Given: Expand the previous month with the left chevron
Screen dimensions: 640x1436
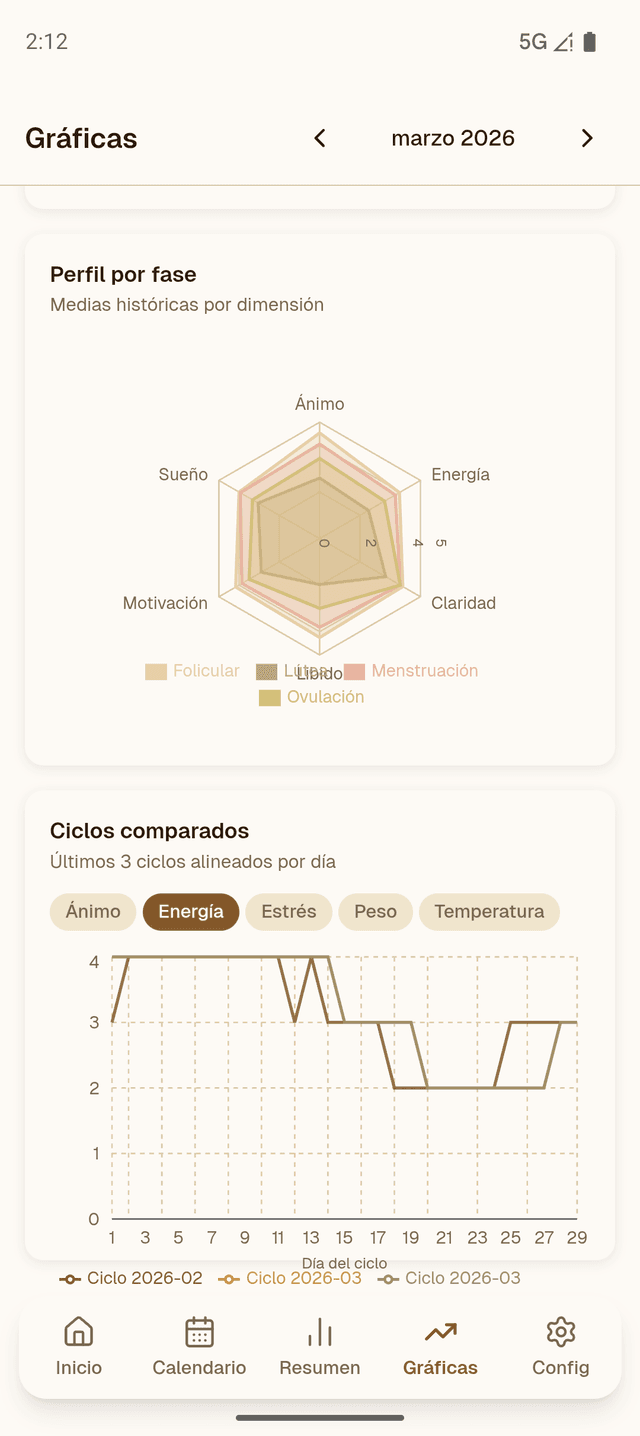Looking at the screenshot, I should (319, 138).
